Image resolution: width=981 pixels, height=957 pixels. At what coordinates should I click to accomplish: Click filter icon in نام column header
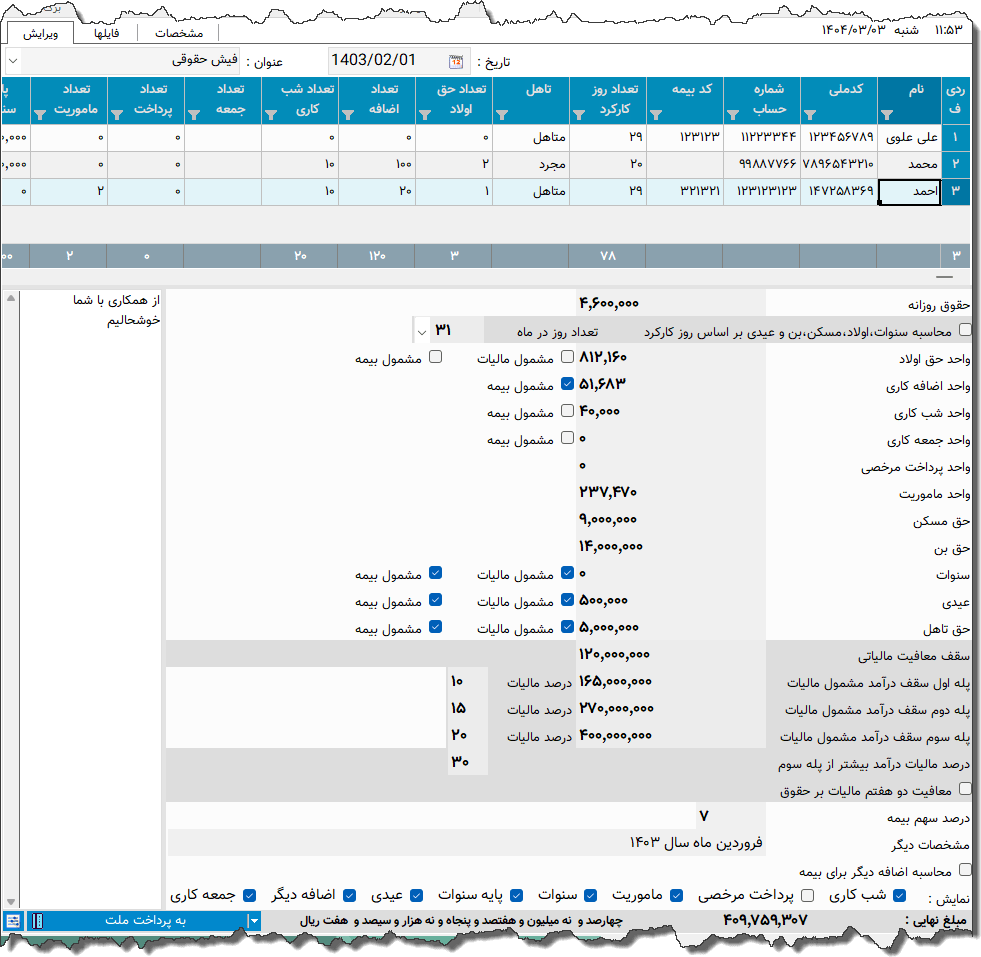[x=887, y=114]
